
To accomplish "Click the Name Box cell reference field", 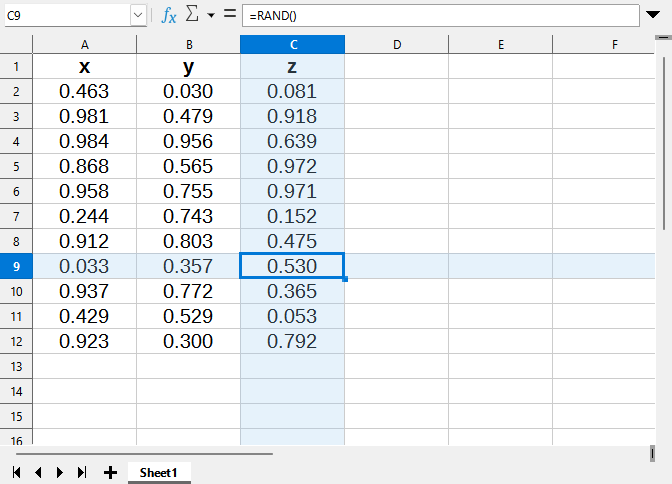I will [66, 16].
